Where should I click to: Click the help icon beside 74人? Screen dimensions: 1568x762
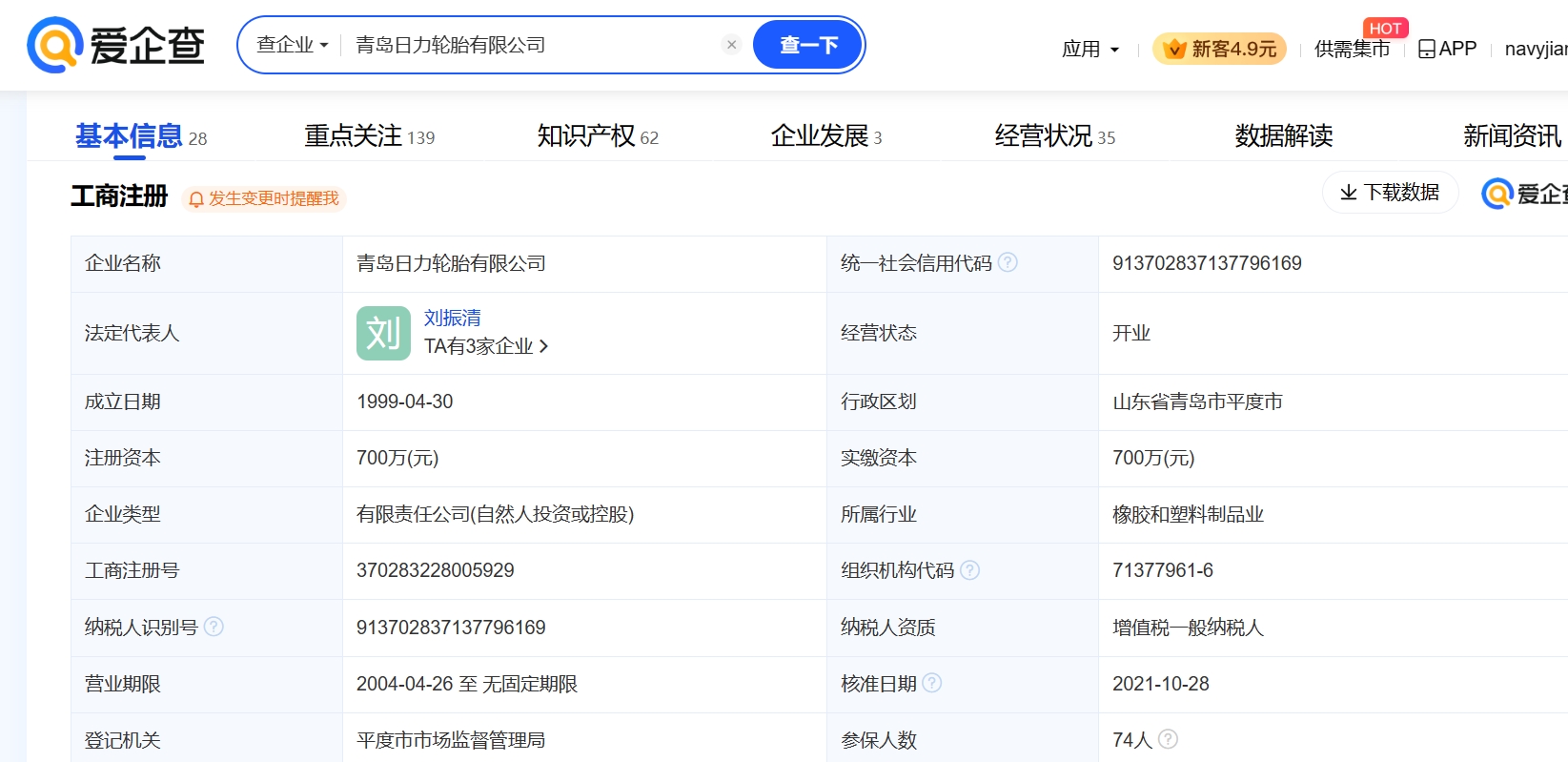pos(1168,739)
